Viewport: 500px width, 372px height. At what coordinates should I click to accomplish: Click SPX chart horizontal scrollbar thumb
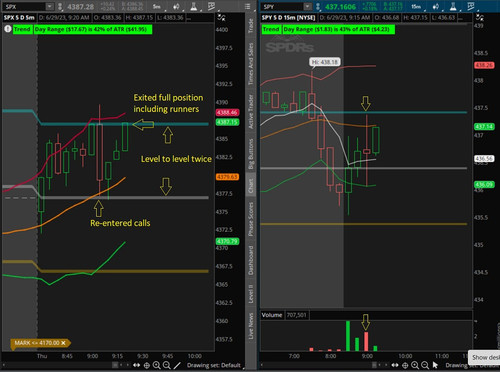click(115, 365)
